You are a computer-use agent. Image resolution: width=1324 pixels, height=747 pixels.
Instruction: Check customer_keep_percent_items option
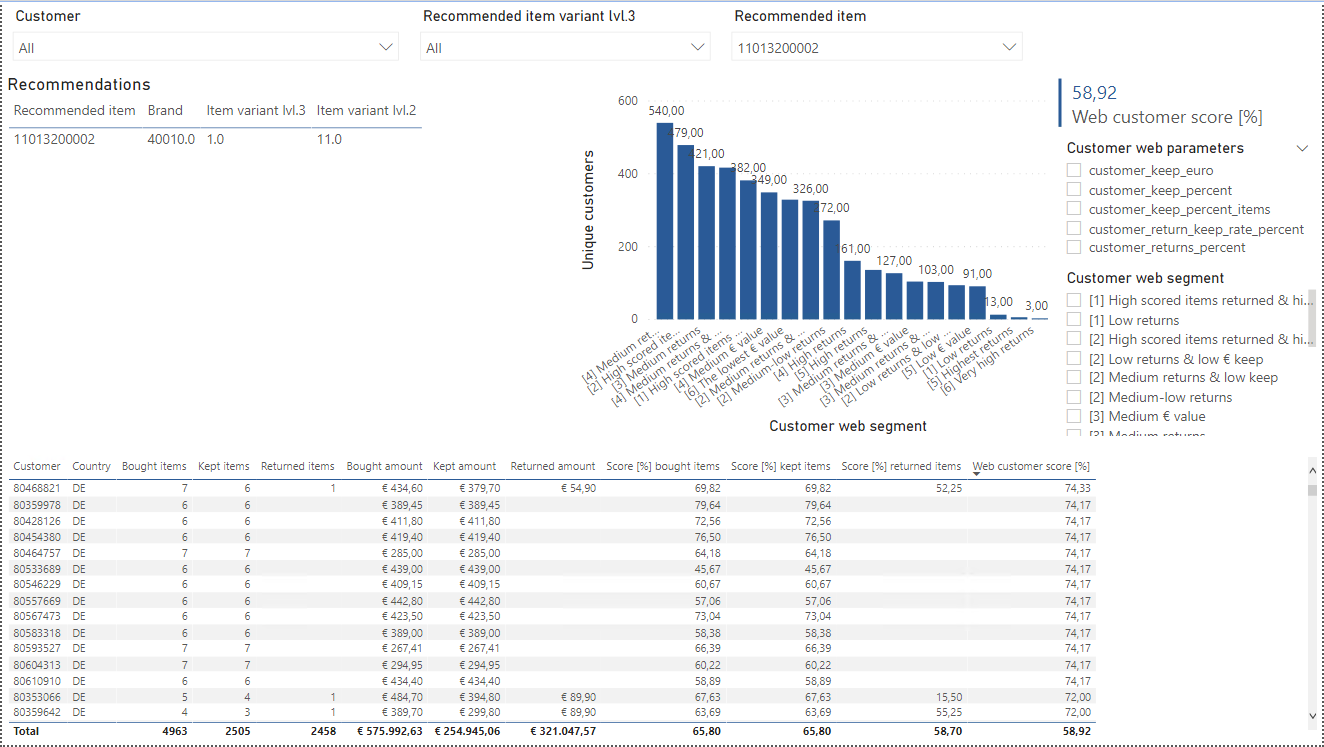[x=1074, y=208]
